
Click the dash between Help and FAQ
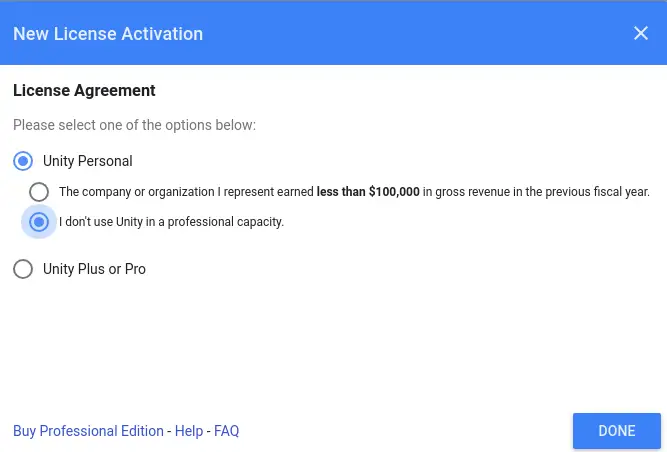[x=208, y=432]
